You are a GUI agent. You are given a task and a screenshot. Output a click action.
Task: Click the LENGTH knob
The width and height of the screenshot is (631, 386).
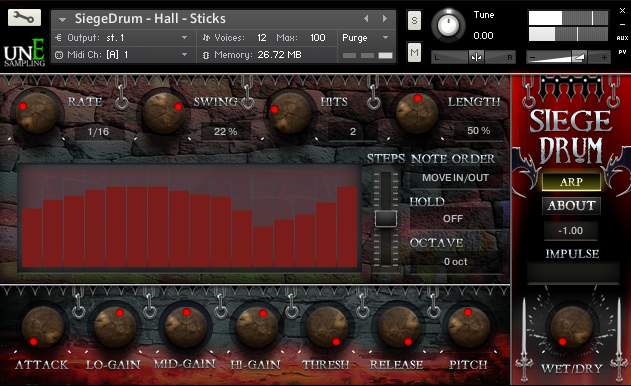417,113
